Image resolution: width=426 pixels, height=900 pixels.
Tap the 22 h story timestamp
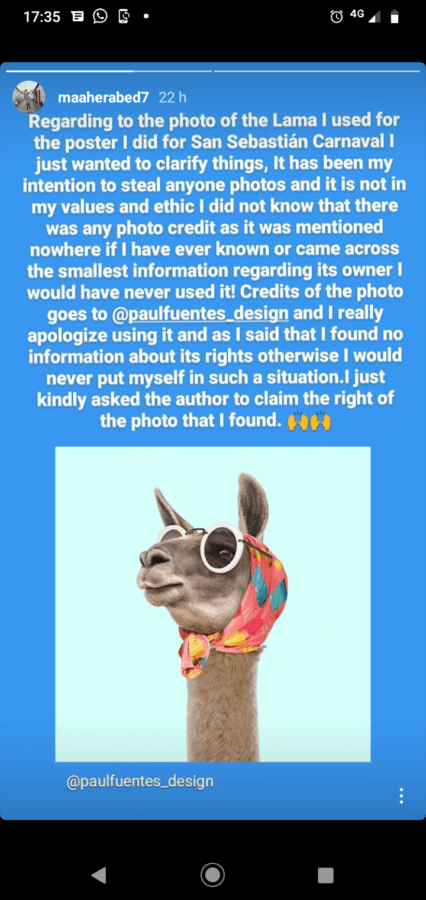[x=173, y=98]
